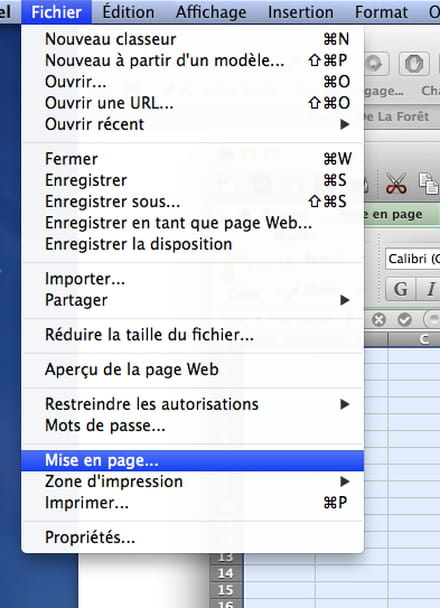Click the Bold G formatting button
Screen dimensions: 440x608
pyautogui.click(x=400, y=289)
